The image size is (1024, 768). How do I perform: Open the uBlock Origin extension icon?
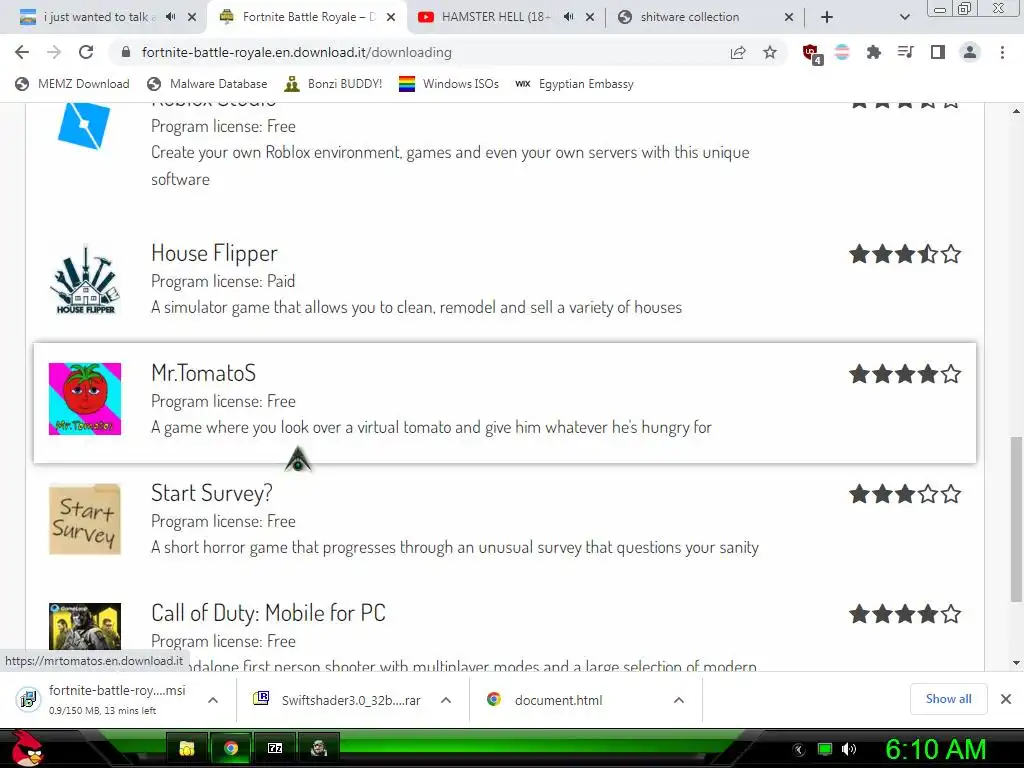pos(812,54)
